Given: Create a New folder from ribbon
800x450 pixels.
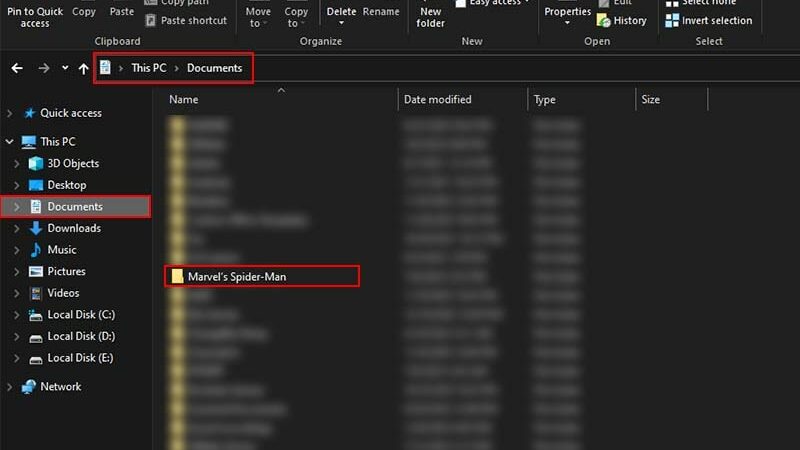Looking at the screenshot, I should 430,17.
